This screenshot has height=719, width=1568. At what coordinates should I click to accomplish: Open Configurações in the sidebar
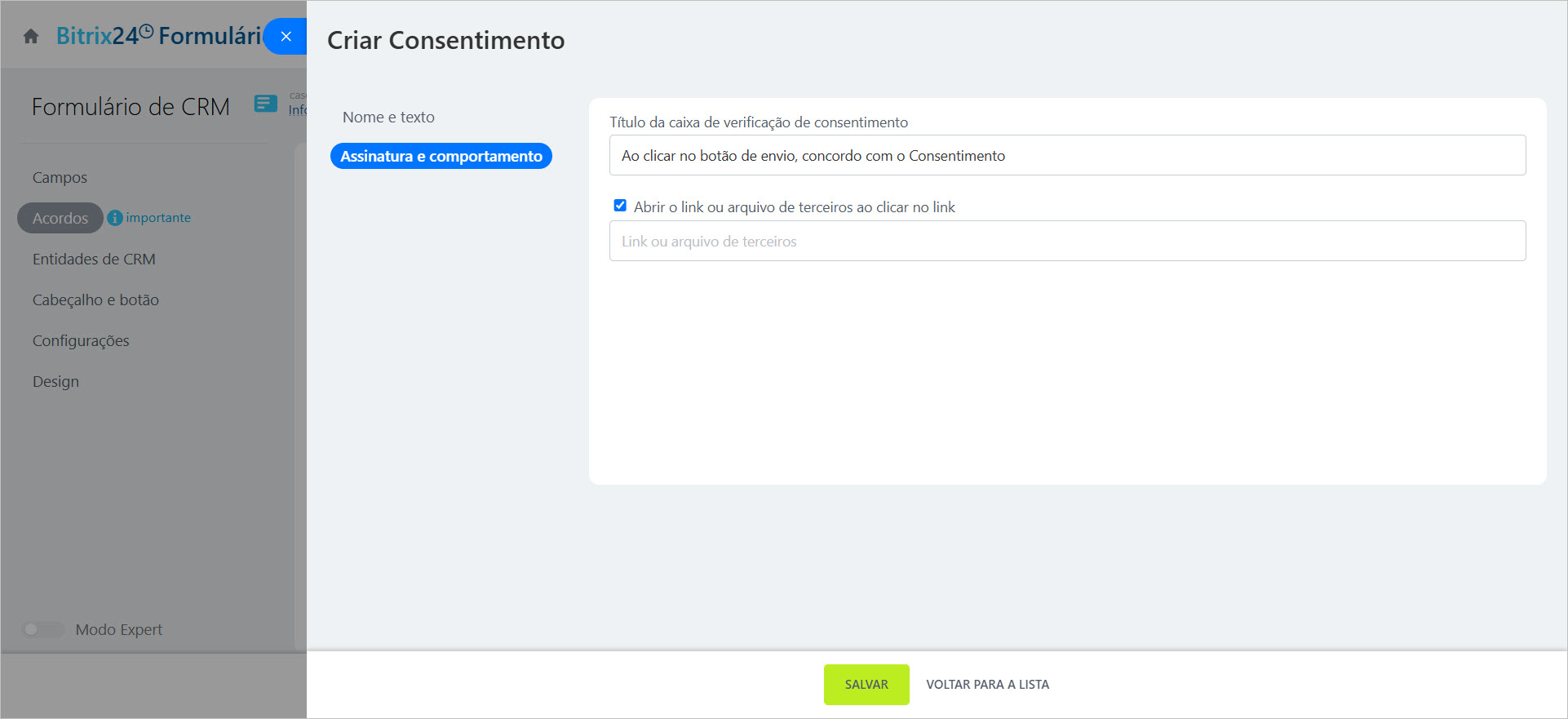pyautogui.click(x=81, y=341)
